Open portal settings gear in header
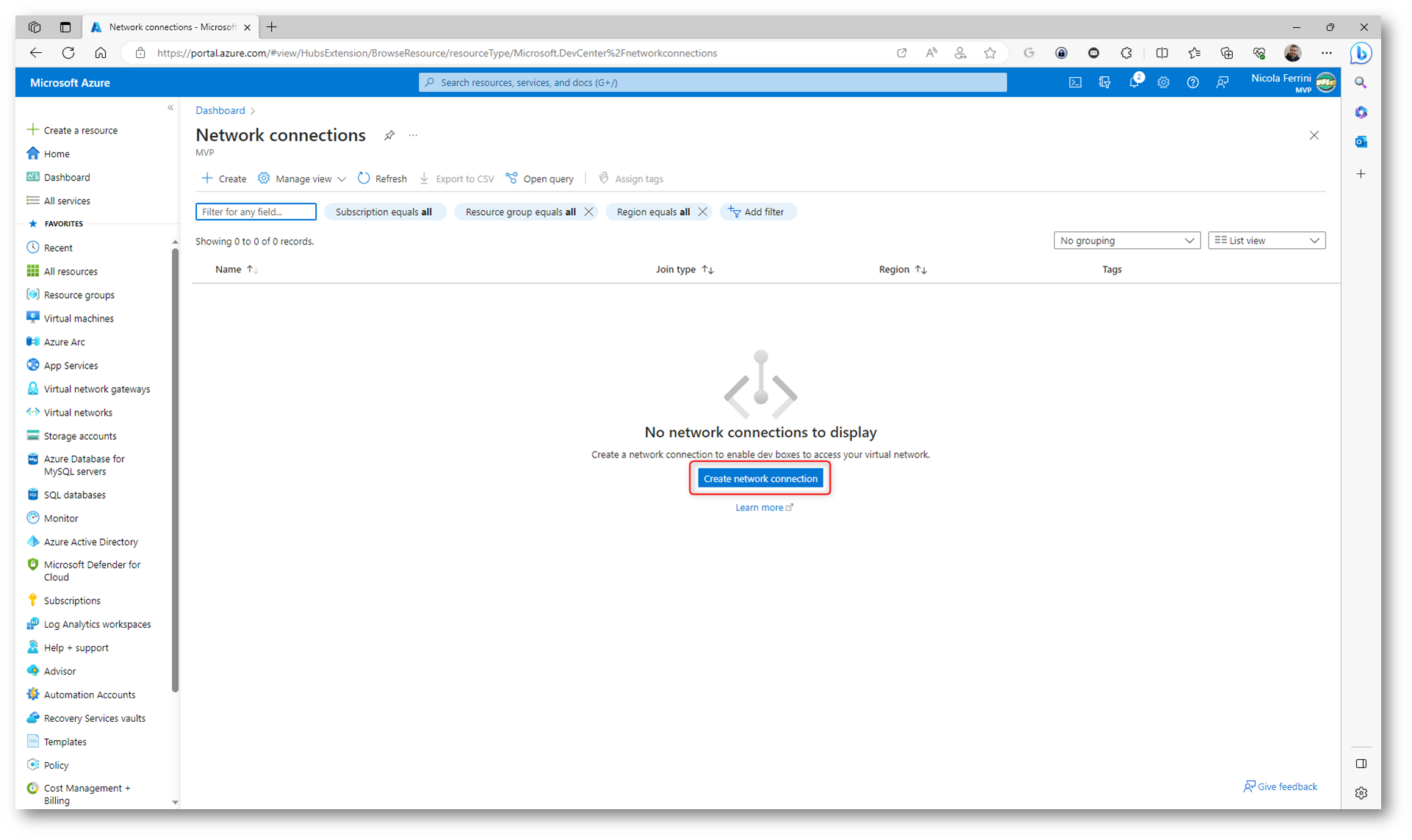1412x840 pixels. tap(1163, 82)
